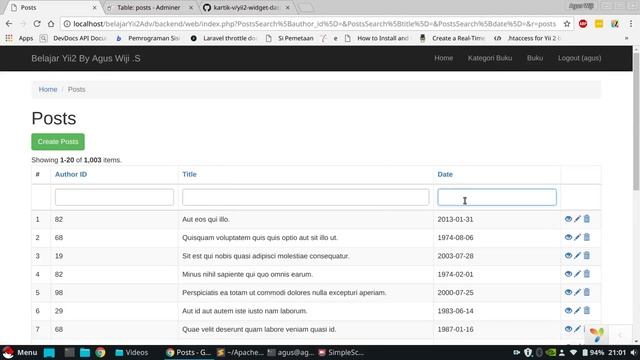Edit the post 'Minus nihil sapiente' row
640x360 pixels.
[x=578, y=274]
